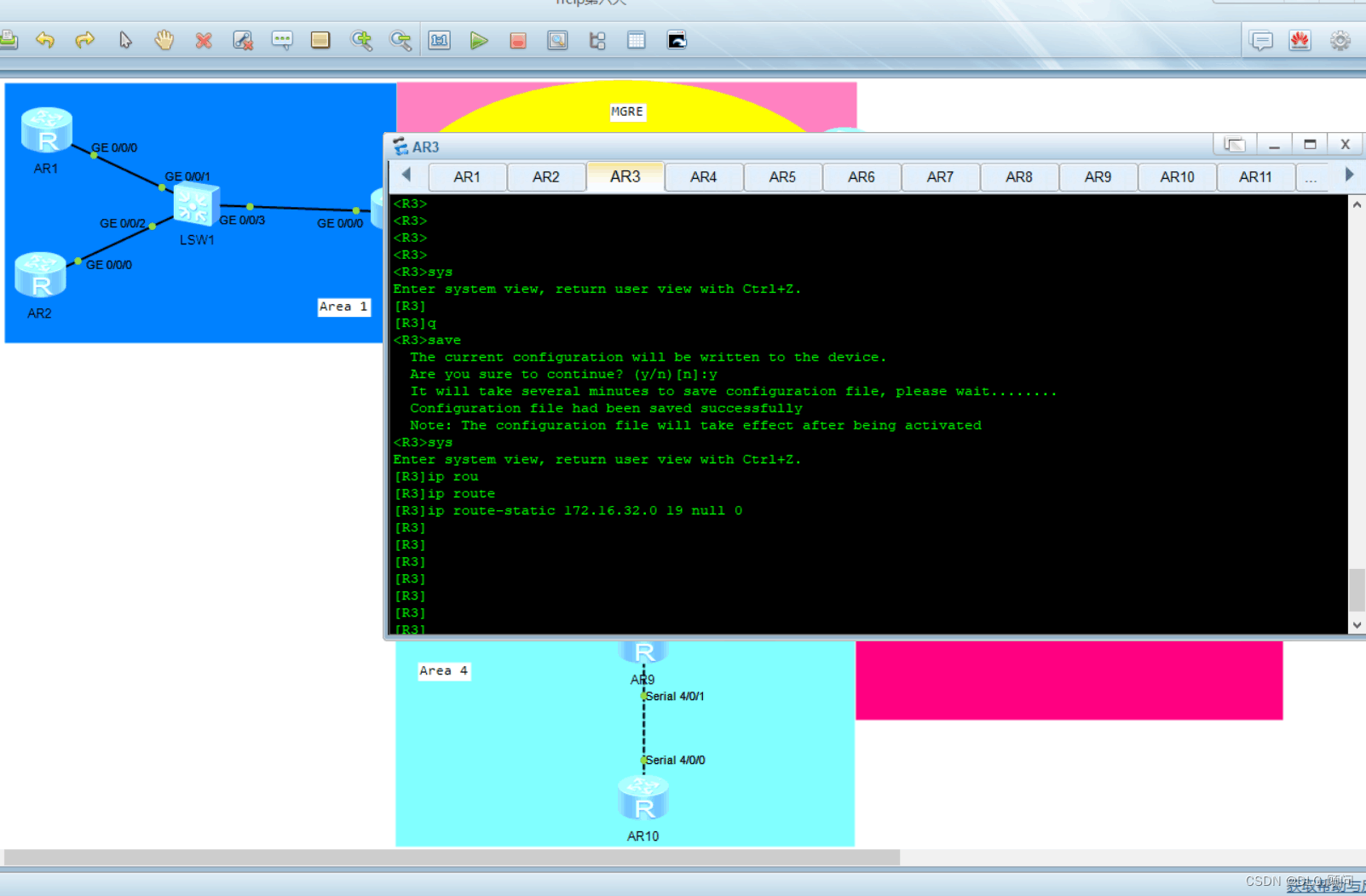Open the overflow tab marked with ellipsis
This screenshot has height=896, width=1366.
1311,177
